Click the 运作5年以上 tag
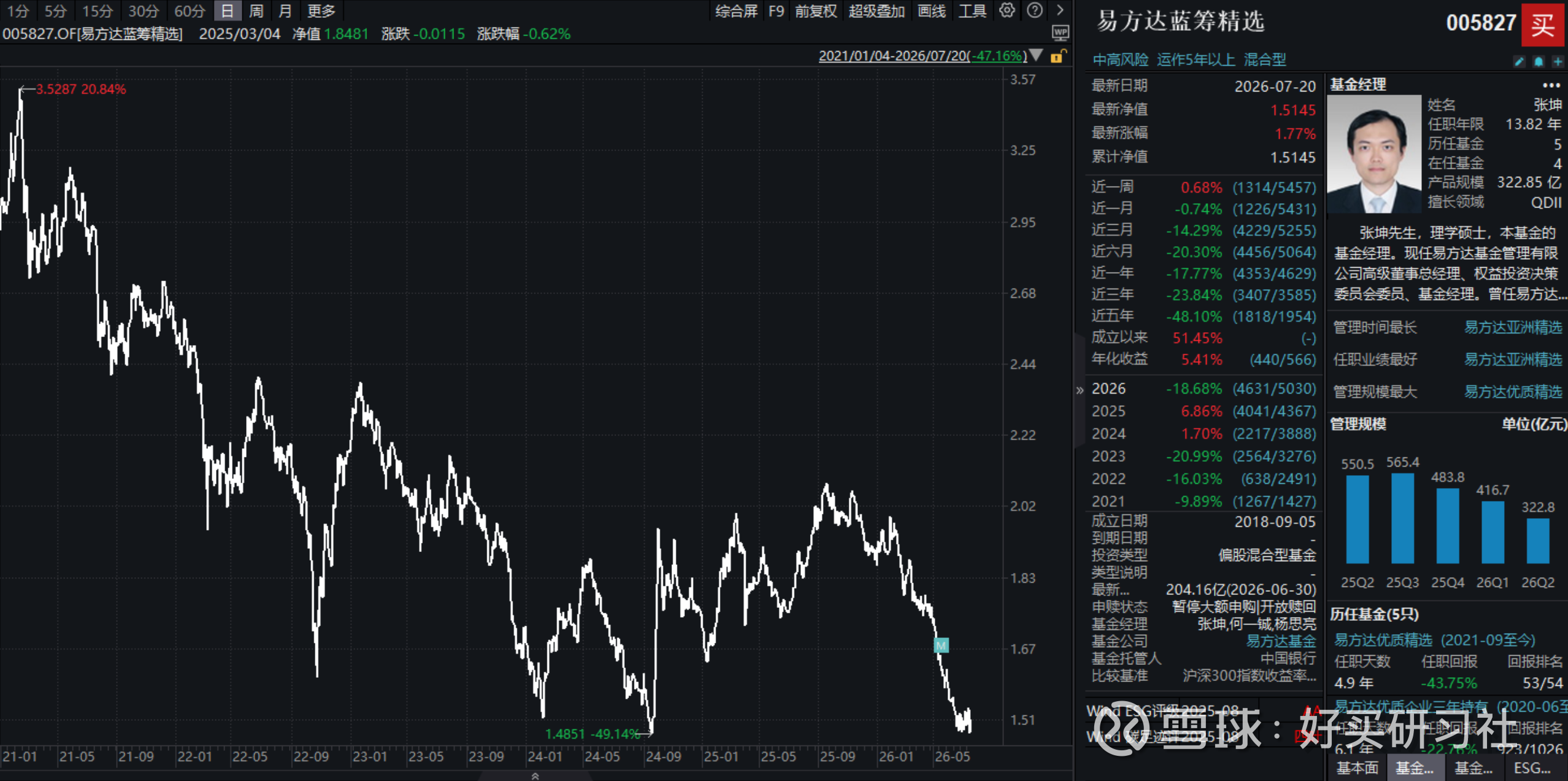This screenshot has width=1568, height=781. [1196, 60]
